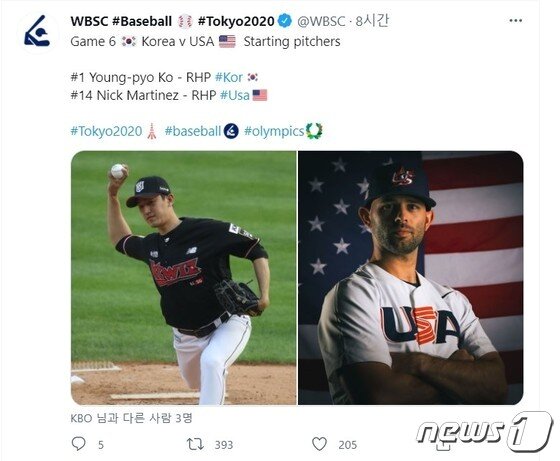Open the #Usa hashtag link
Viewport: 560px width, 461px height.
click(235, 95)
